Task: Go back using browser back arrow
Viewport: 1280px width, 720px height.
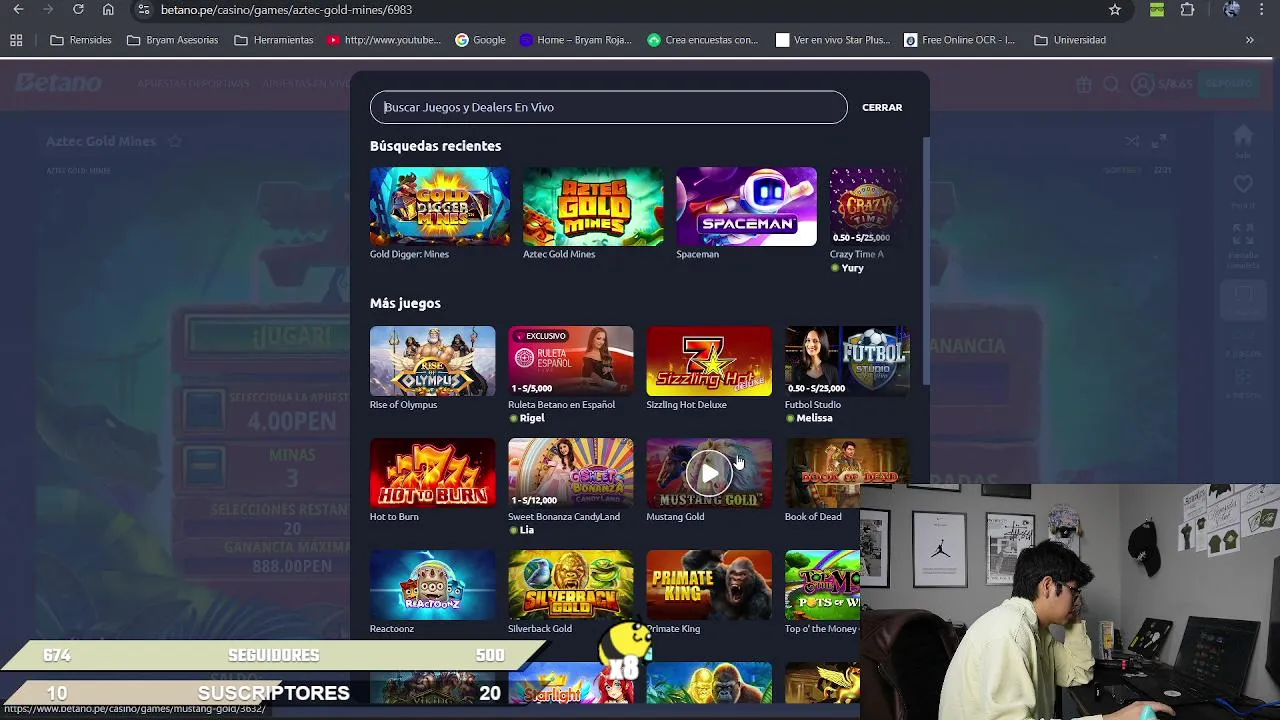Action: [x=18, y=10]
